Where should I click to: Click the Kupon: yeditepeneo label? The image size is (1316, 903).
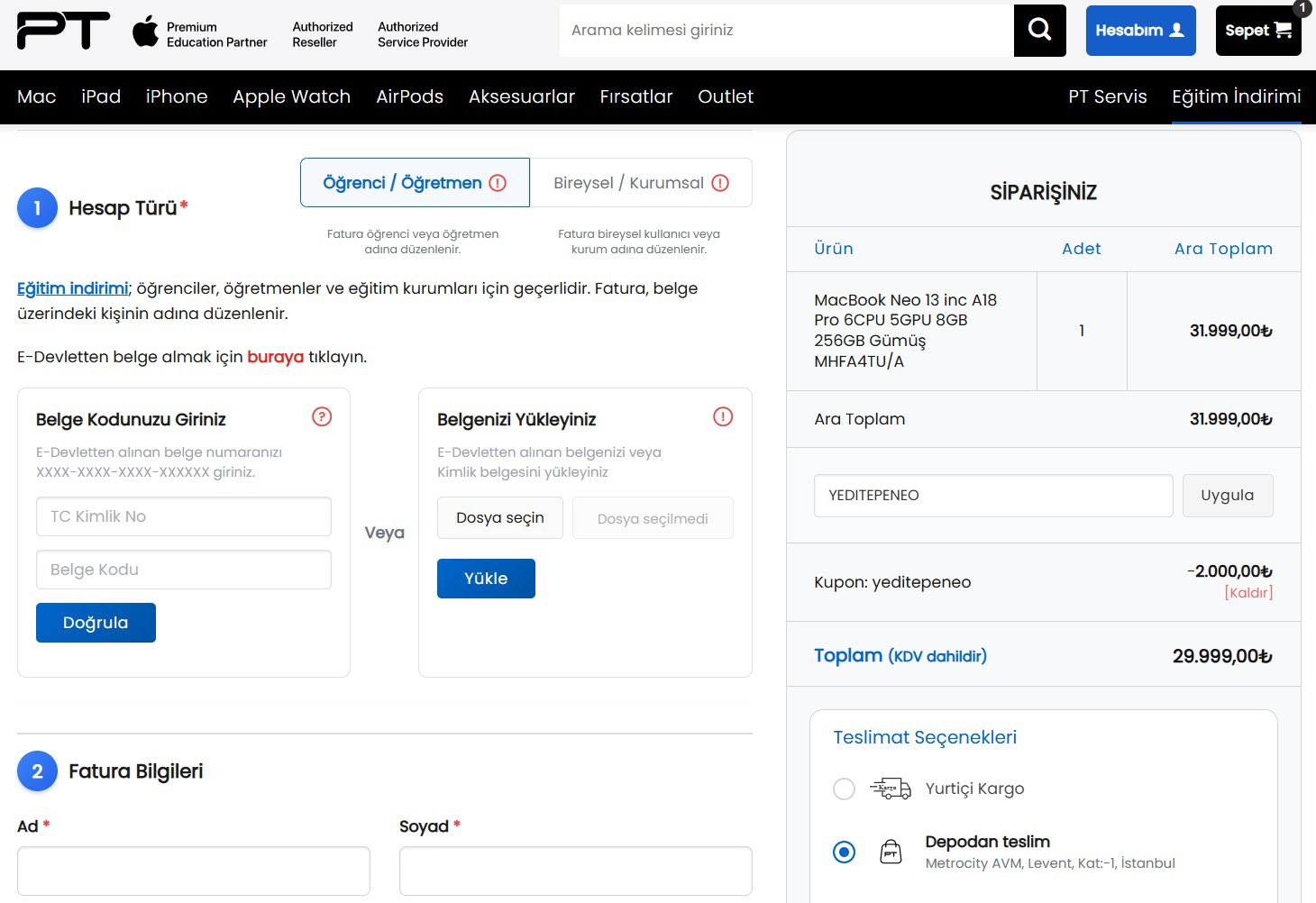click(892, 582)
